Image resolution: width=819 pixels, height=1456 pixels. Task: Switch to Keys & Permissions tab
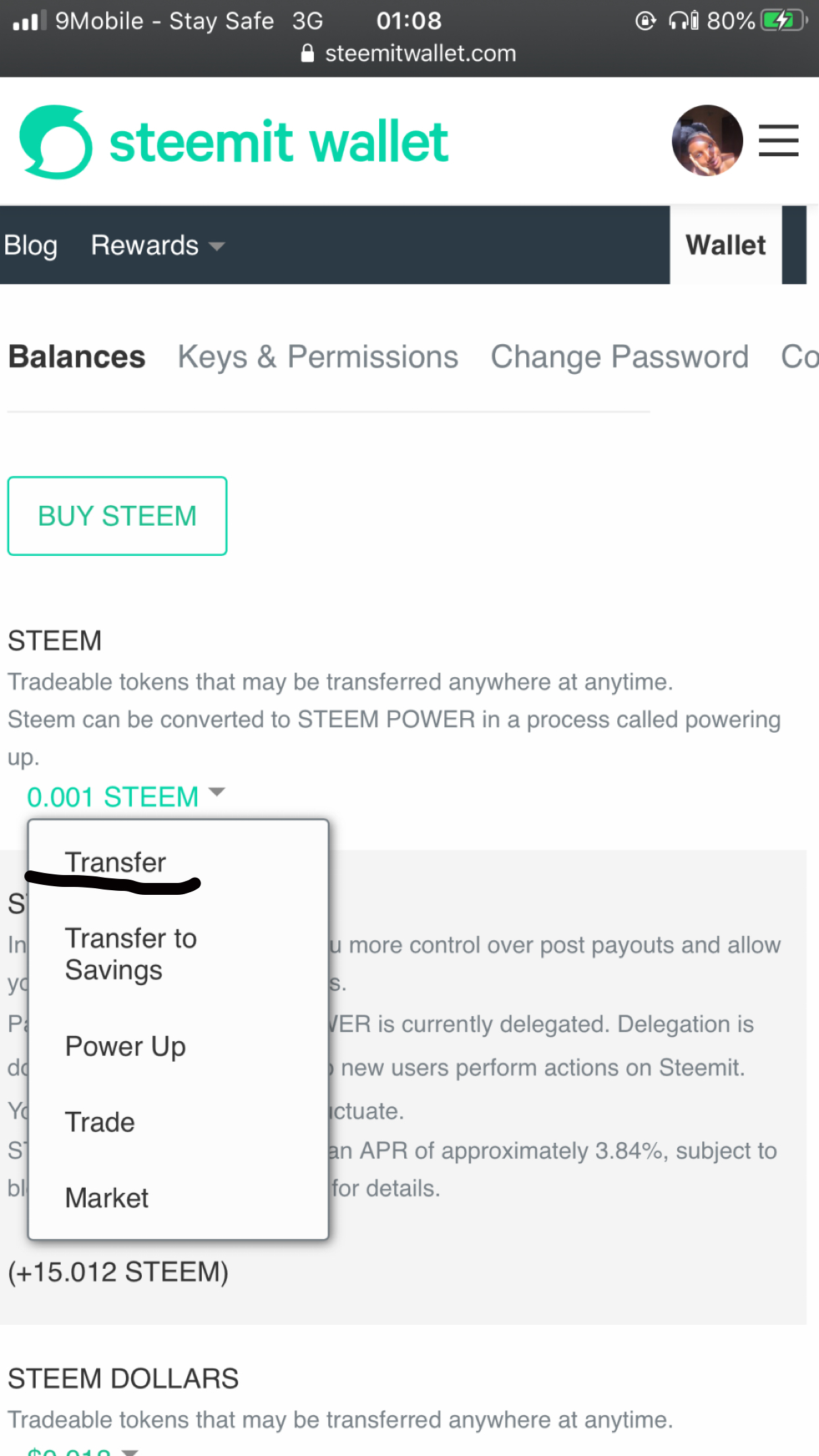coord(318,357)
